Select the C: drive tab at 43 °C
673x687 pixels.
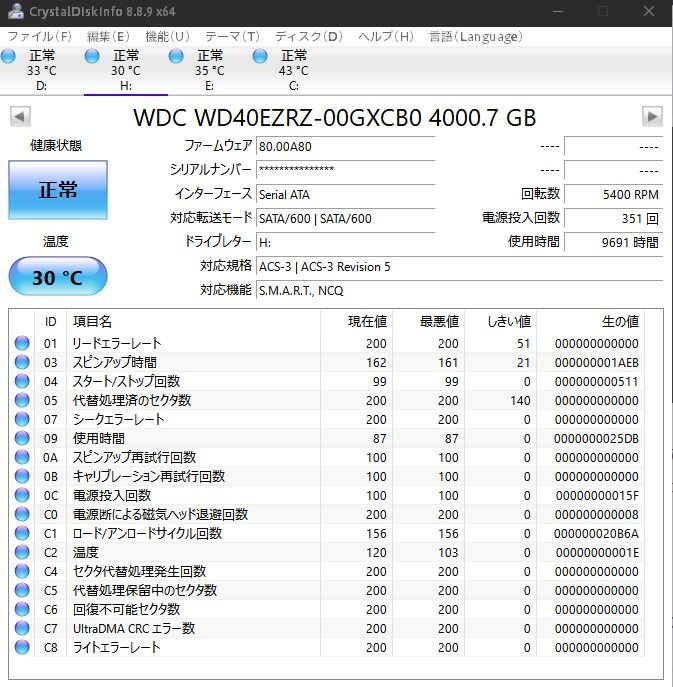(x=294, y=70)
